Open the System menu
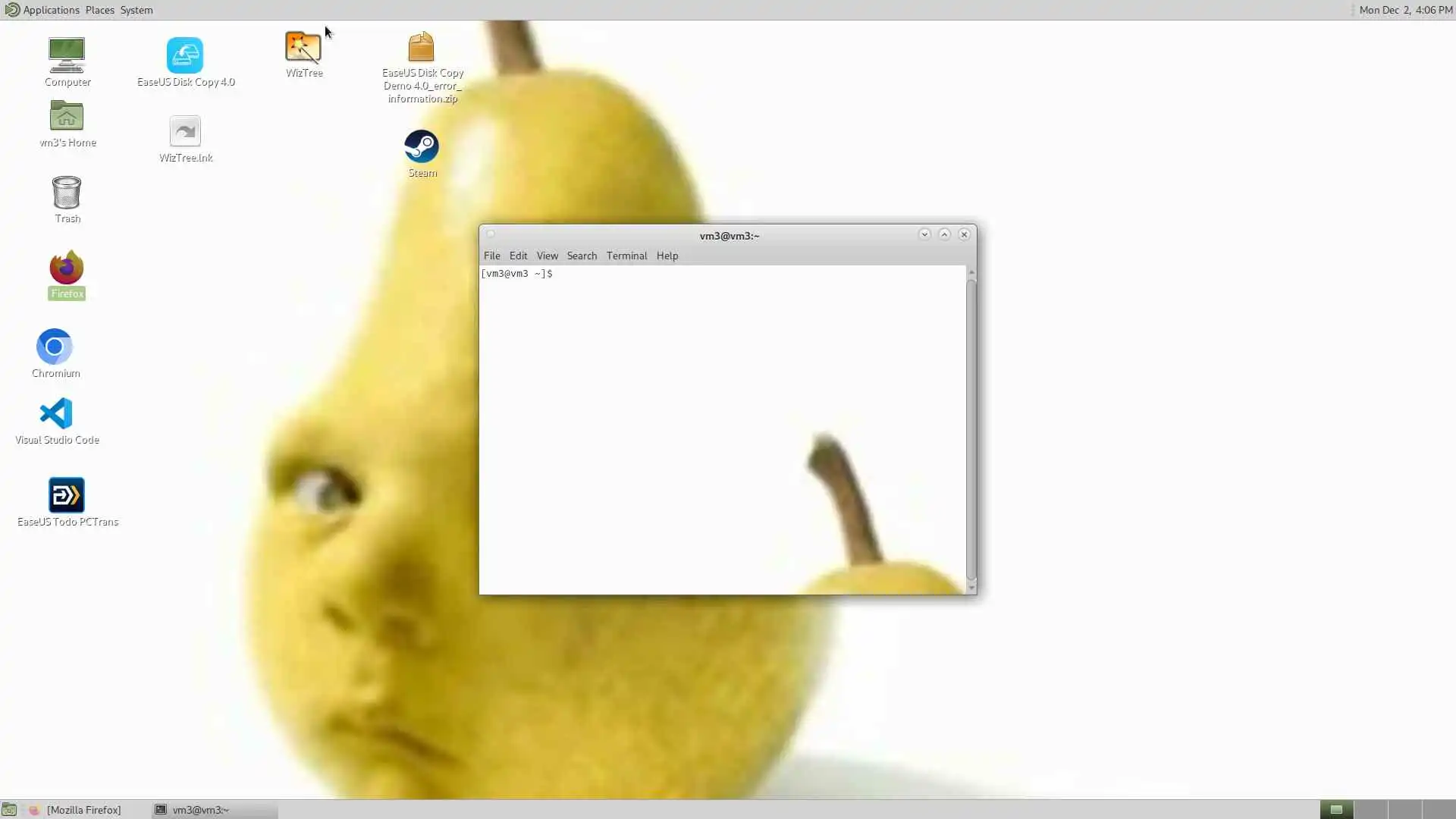Viewport: 1456px width, 819px height. point(136,10)
